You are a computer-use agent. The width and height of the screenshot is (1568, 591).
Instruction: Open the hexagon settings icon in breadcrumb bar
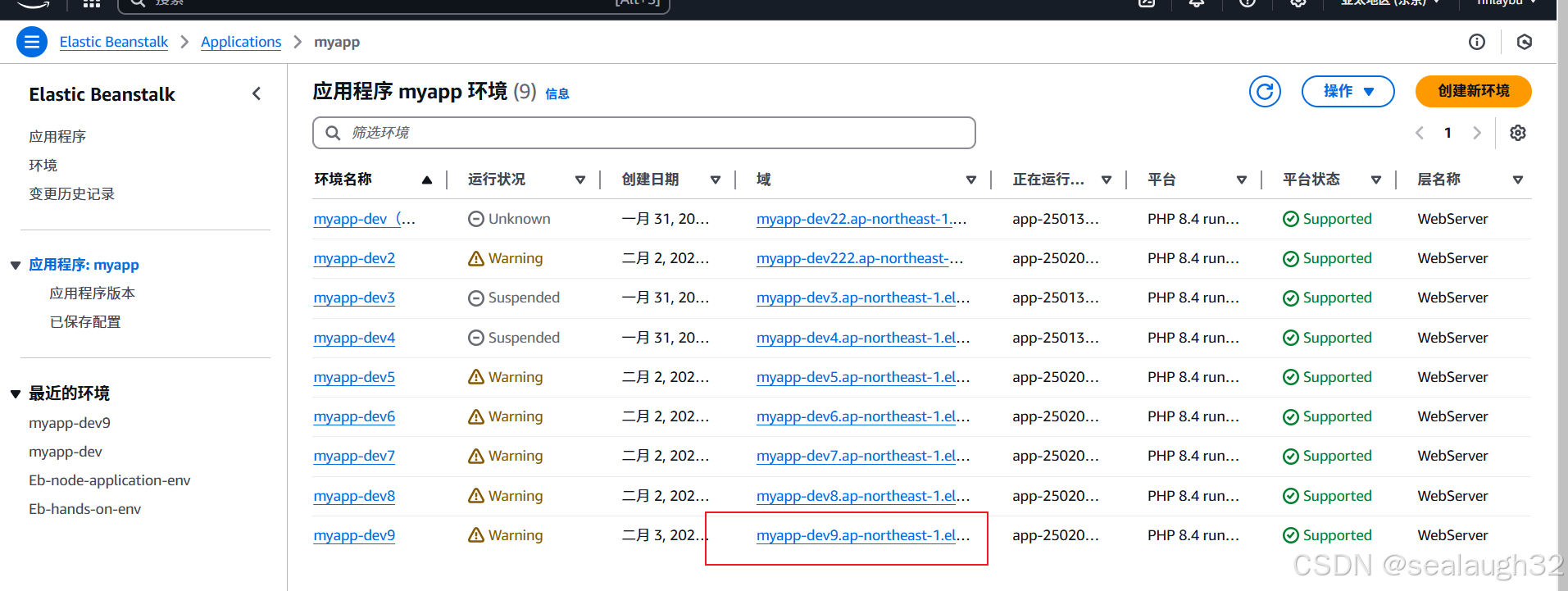[x=1525, y=42]
